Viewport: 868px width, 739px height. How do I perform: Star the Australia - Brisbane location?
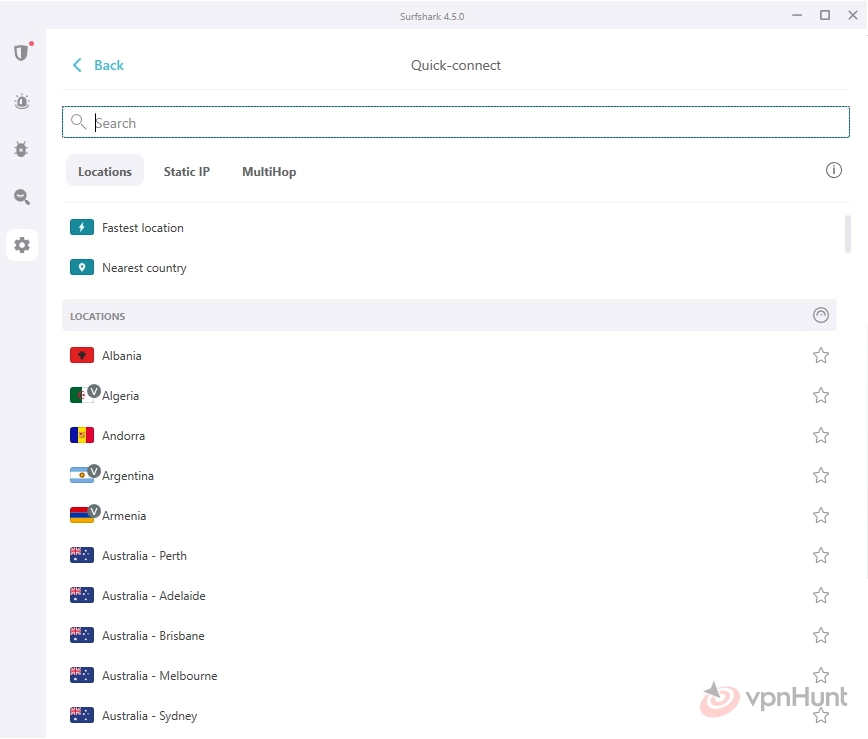[x=820, y=635]
